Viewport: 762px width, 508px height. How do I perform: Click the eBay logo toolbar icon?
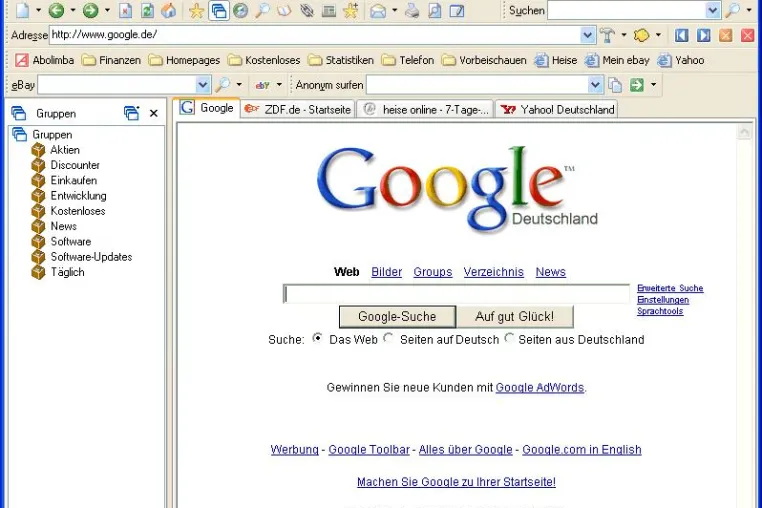point(262,85)
